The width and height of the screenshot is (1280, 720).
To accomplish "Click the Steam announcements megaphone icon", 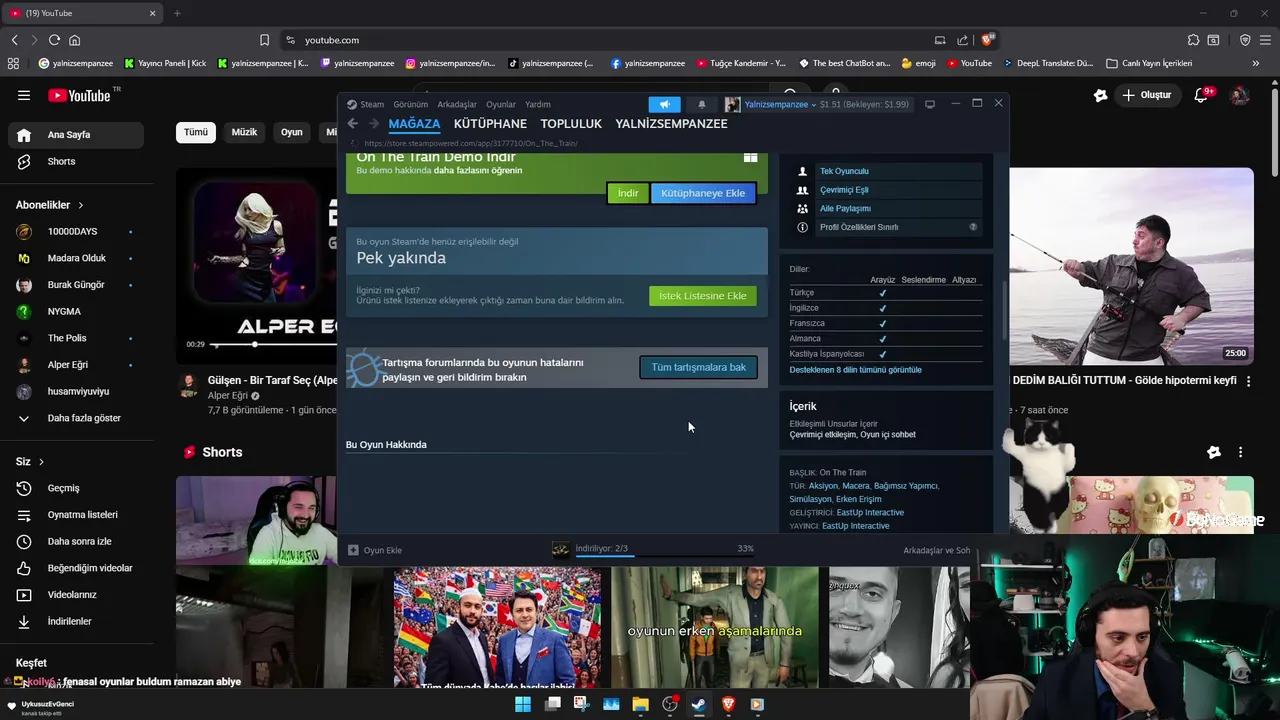I will point(664,104).
